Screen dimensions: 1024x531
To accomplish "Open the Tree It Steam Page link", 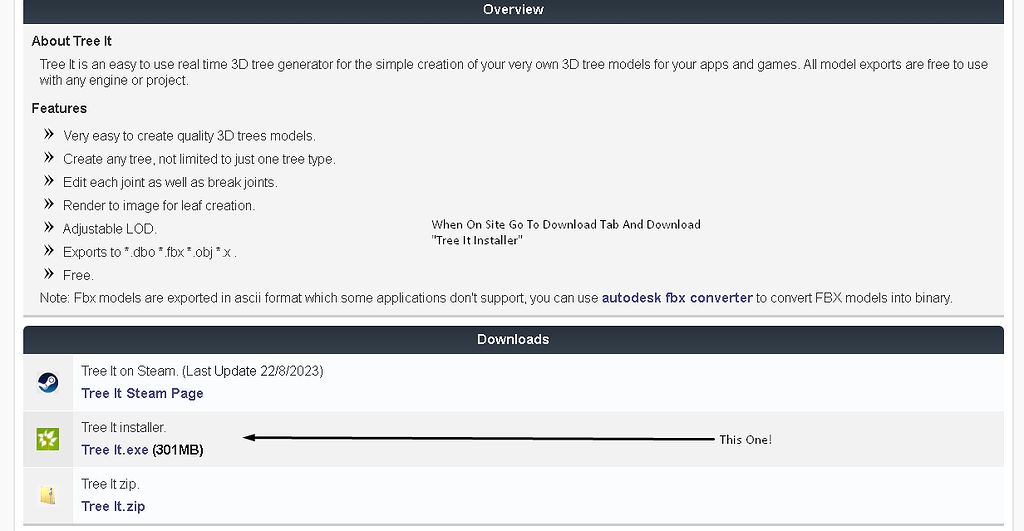I will [x=142, y=393].
